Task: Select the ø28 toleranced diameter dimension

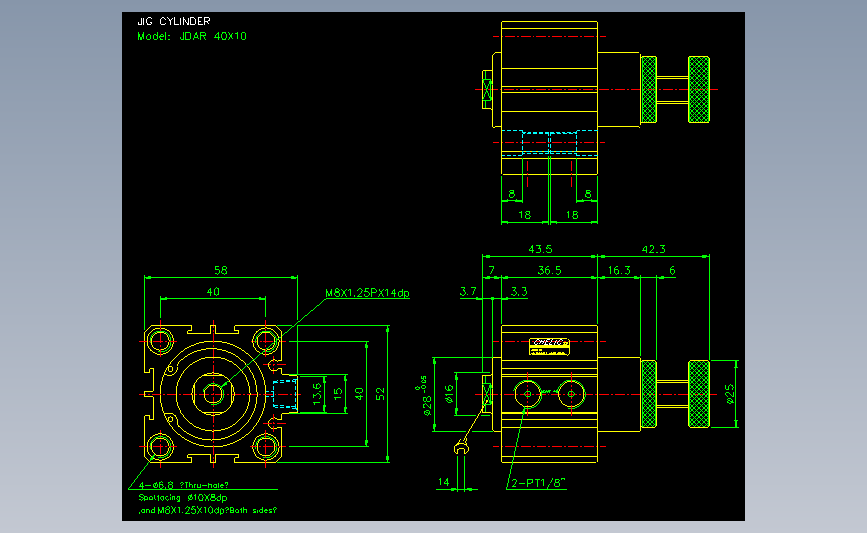Action: [x=425, y=396]
